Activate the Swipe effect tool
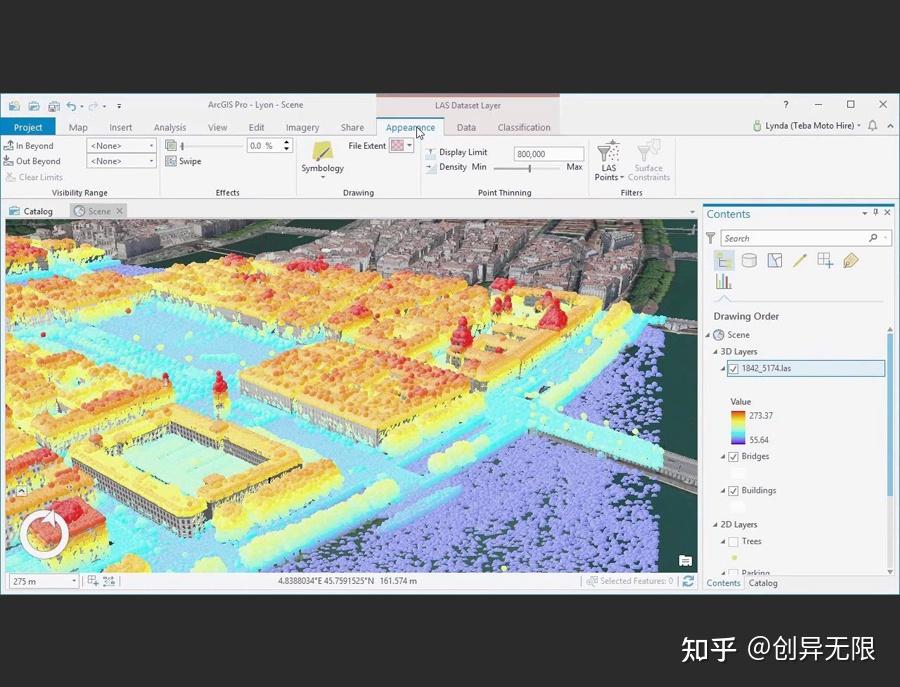Image resolution: width=900 pixels, height=687 pixels. tap(186, 161)
